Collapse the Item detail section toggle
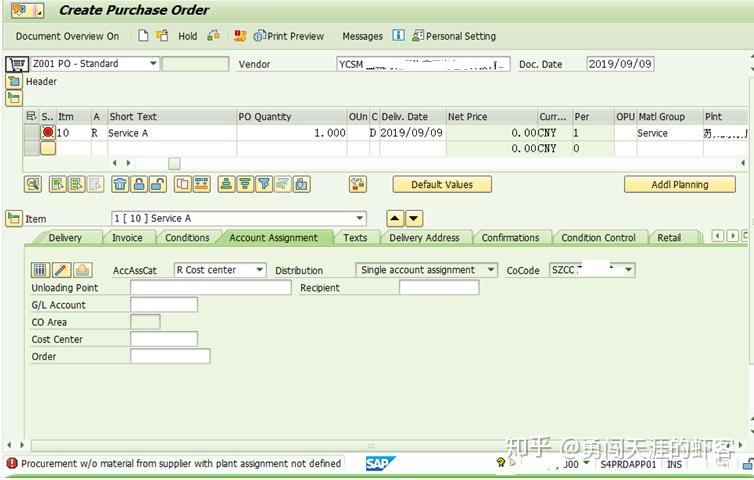The height and width of the screenshot is (480, 754). click(x=14, y=218)
